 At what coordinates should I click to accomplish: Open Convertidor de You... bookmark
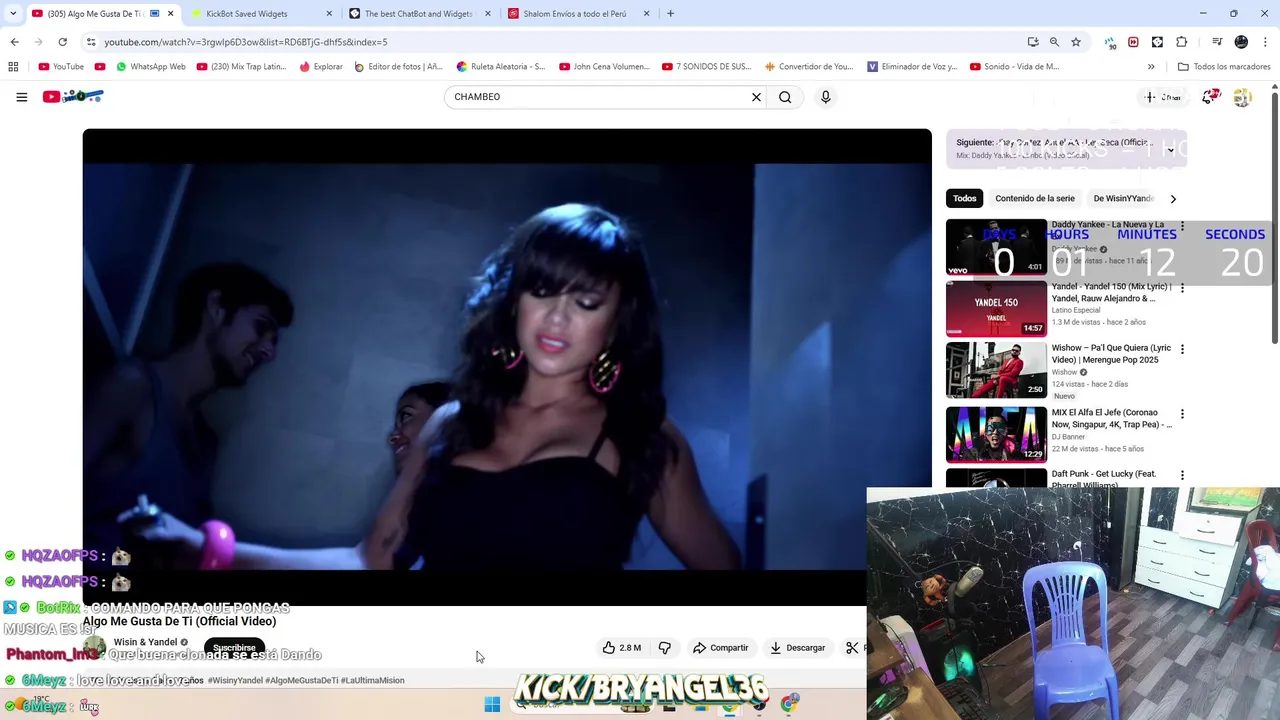[x=809, y=67]
